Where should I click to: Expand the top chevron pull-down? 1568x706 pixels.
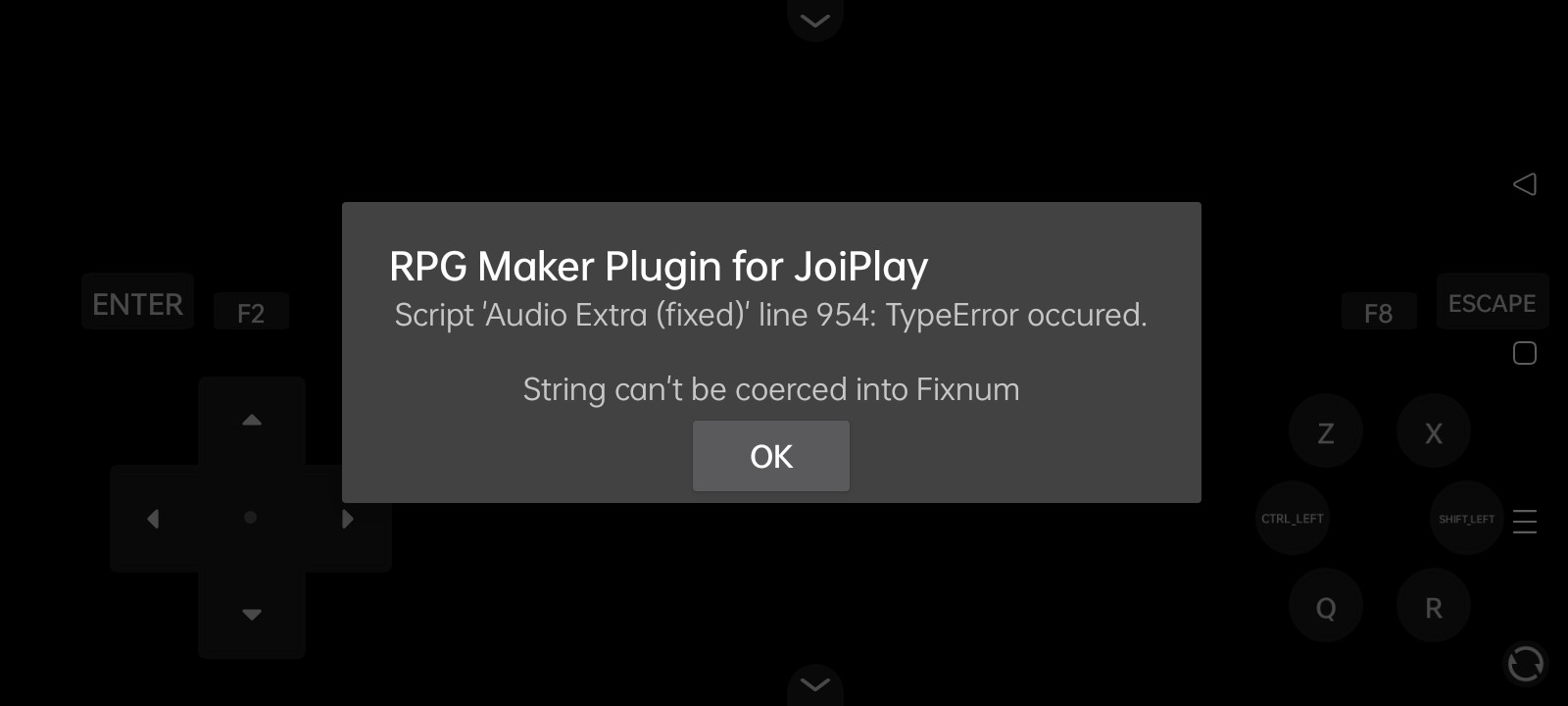(815, 19)
